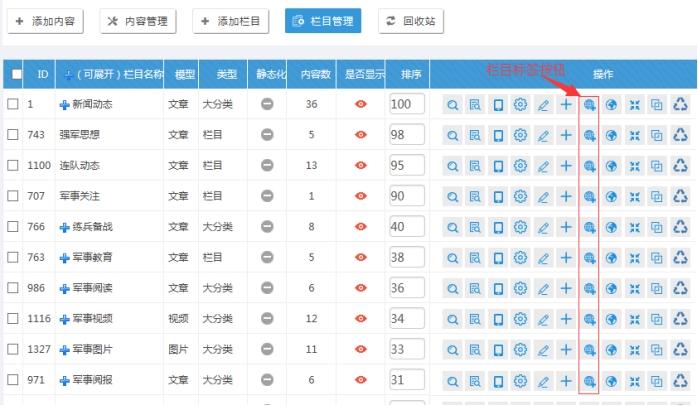
Task: Switch to the 栏目管理 tab
Action: 322,21
